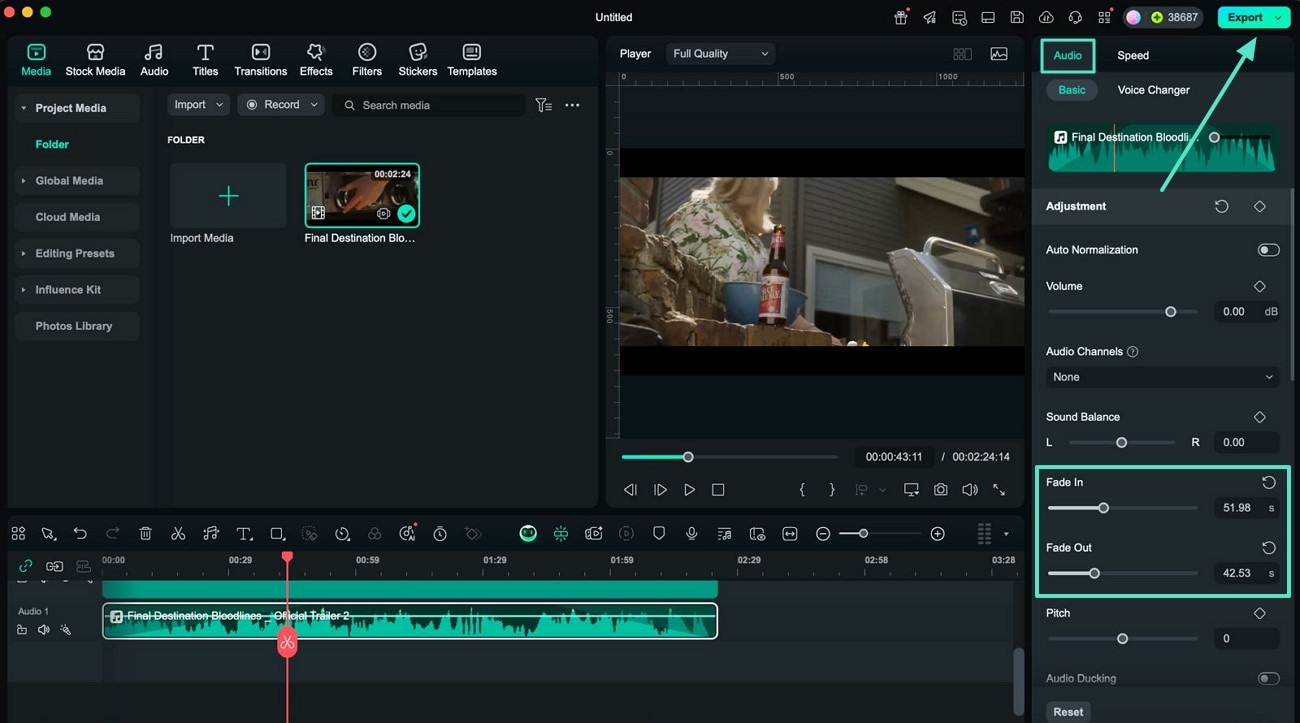Image resolution: width=1300 pixels, height=723 pixels.
Task: Open the Effects tab
Action: coord(316,60)
